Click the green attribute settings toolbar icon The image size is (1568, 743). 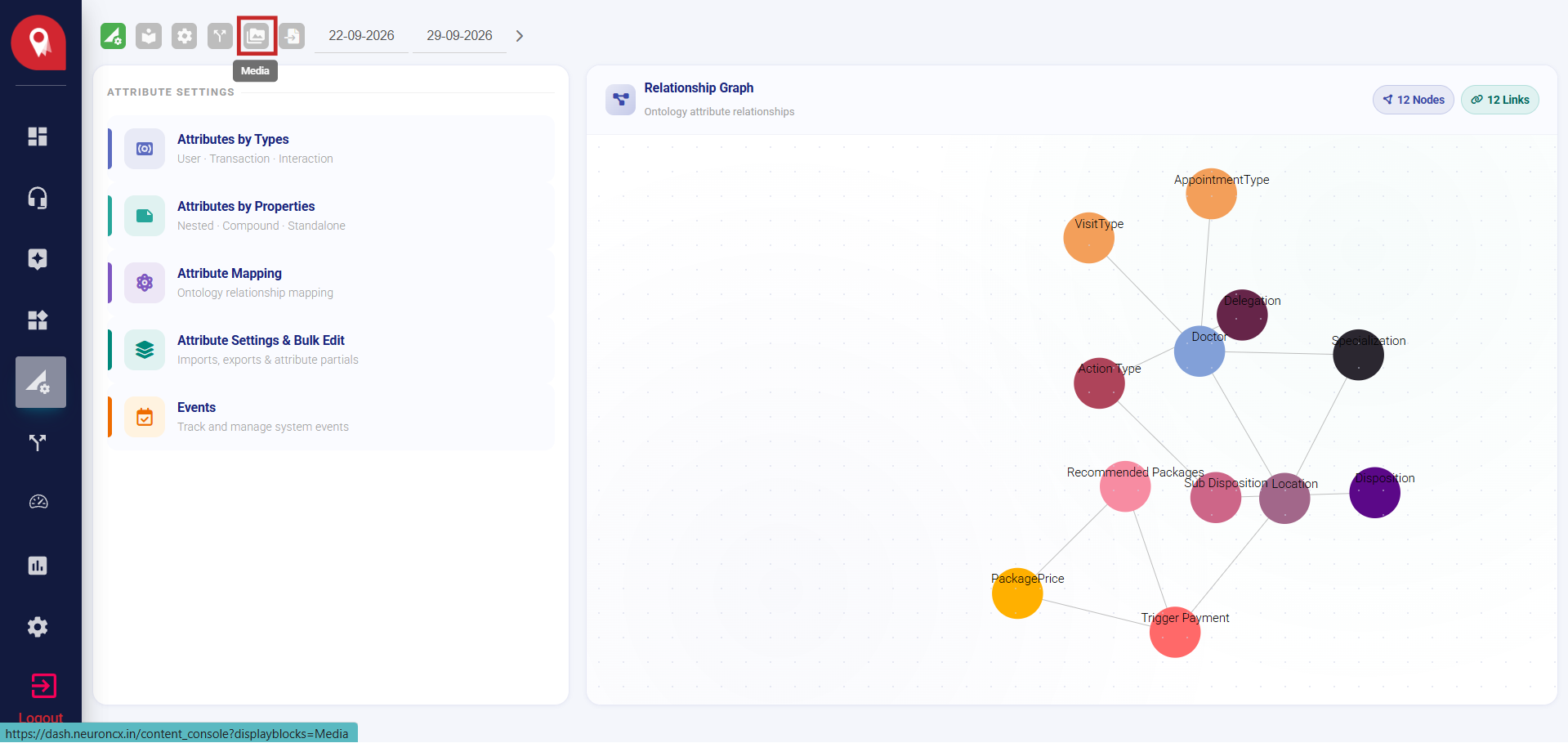(113, 36)
